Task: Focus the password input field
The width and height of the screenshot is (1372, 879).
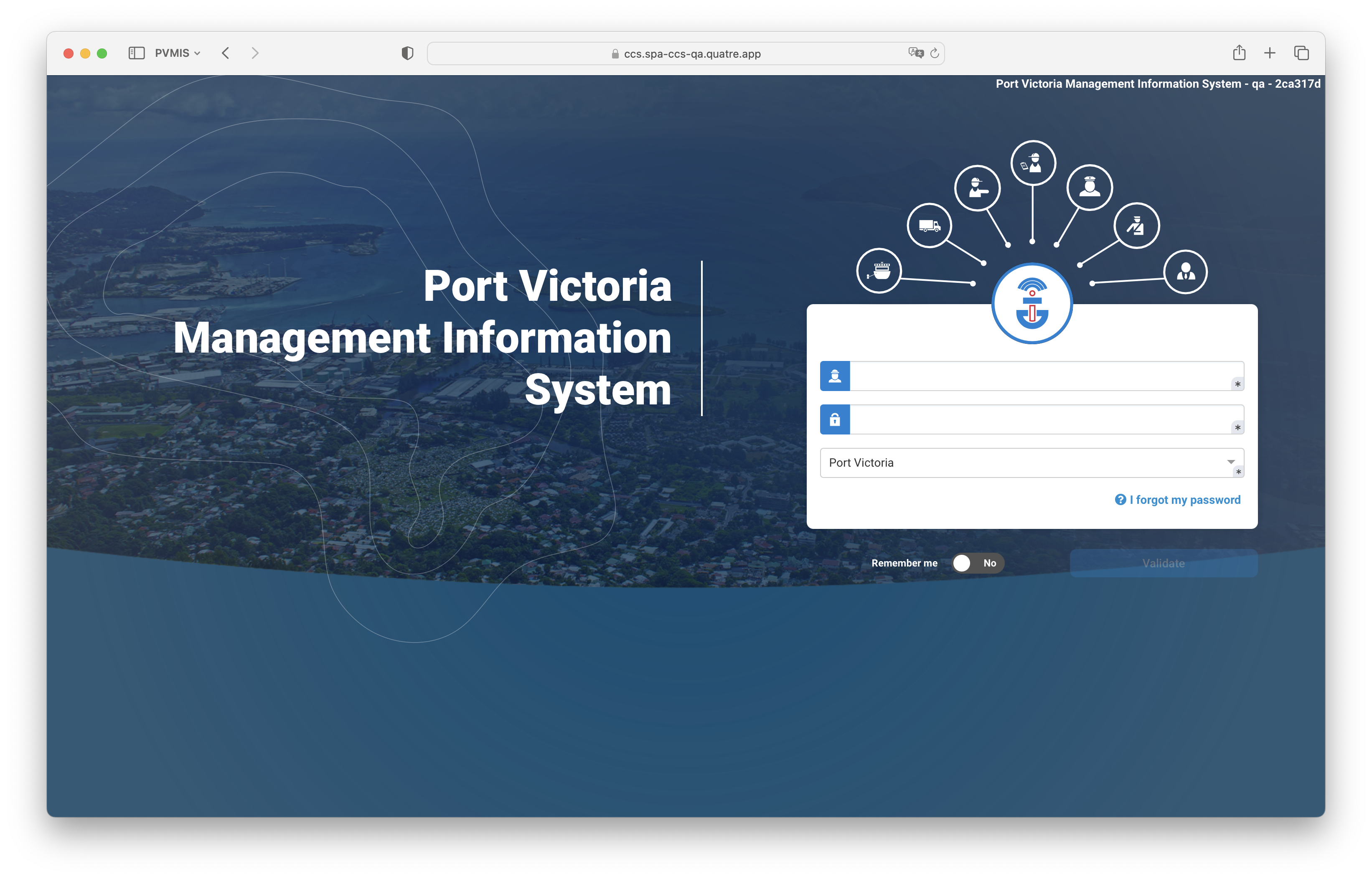Action: tap(1042, 419)
